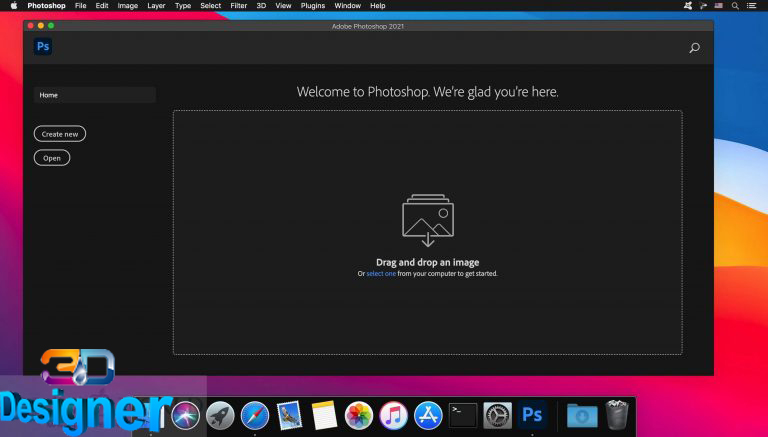Click the flag input source icon
This screenshot has width=768, height=437.
pos(719,6)
